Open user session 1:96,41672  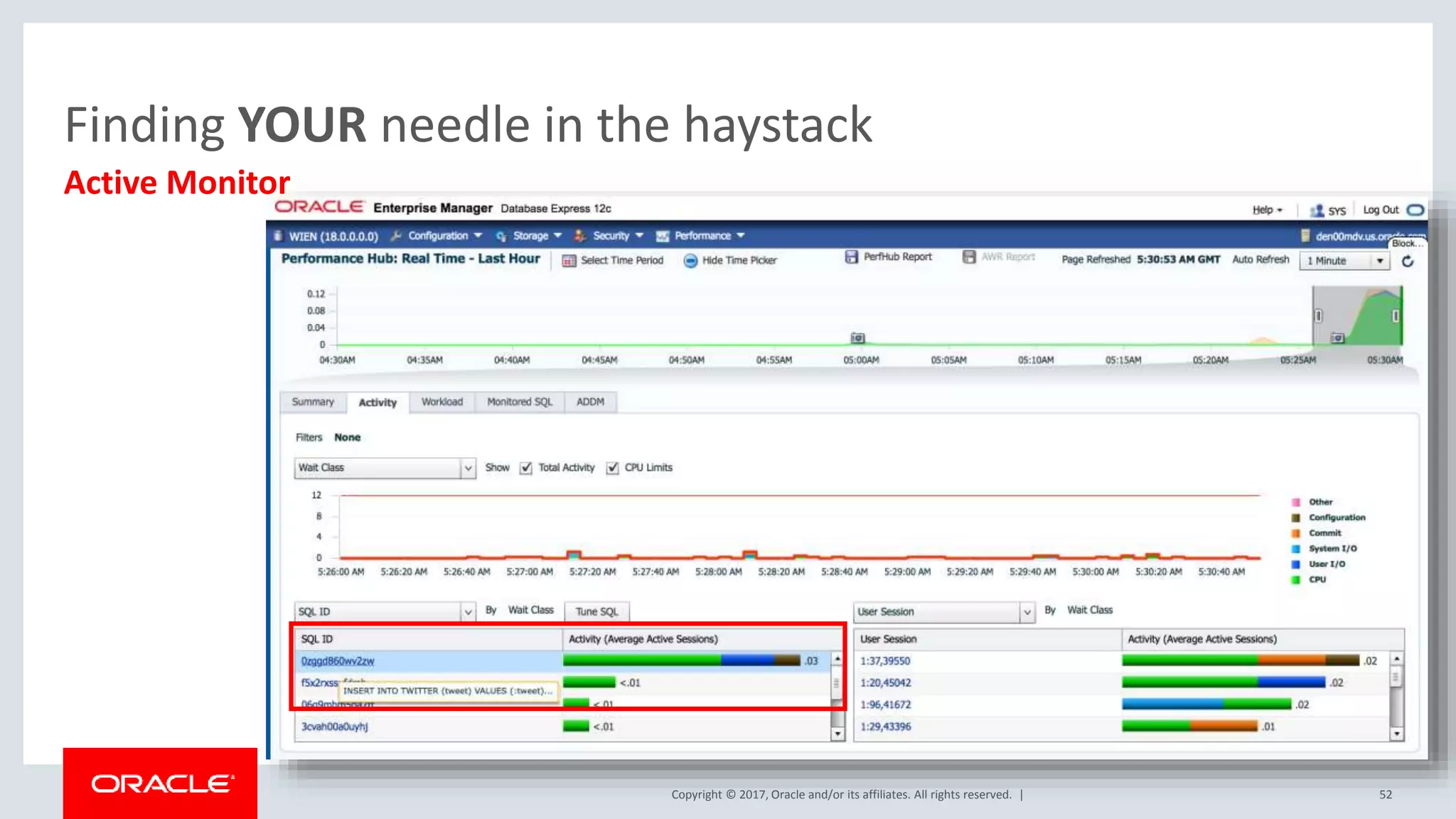[885, 705]
